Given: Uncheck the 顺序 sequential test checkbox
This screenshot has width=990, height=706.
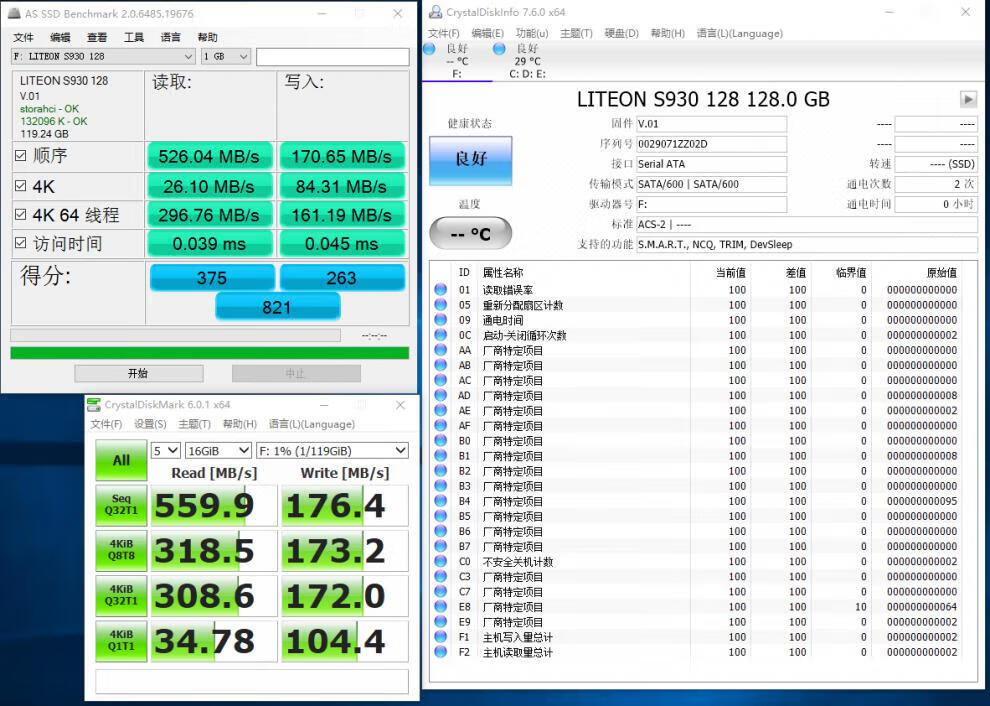Looking at the screenshot, I should coord(20,156).
